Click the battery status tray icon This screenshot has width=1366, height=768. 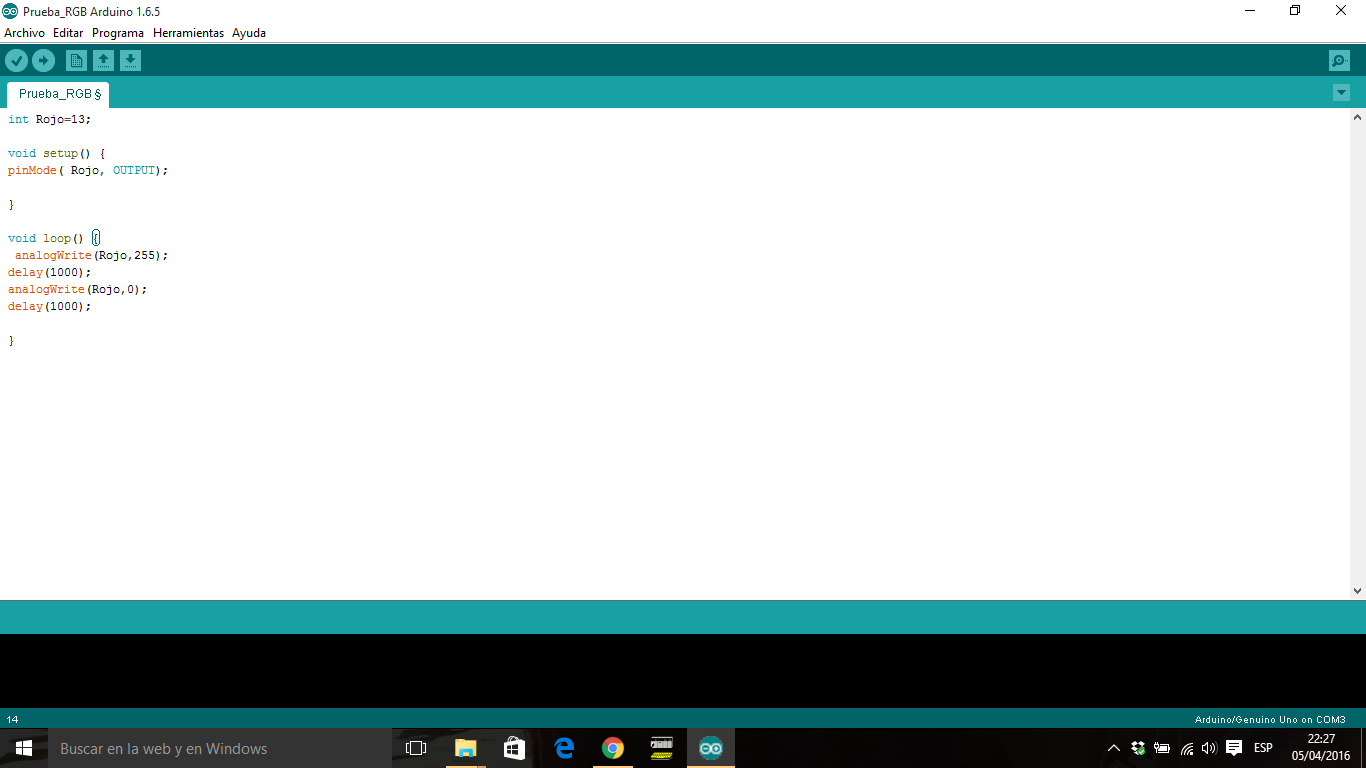tap(1162, 748)
